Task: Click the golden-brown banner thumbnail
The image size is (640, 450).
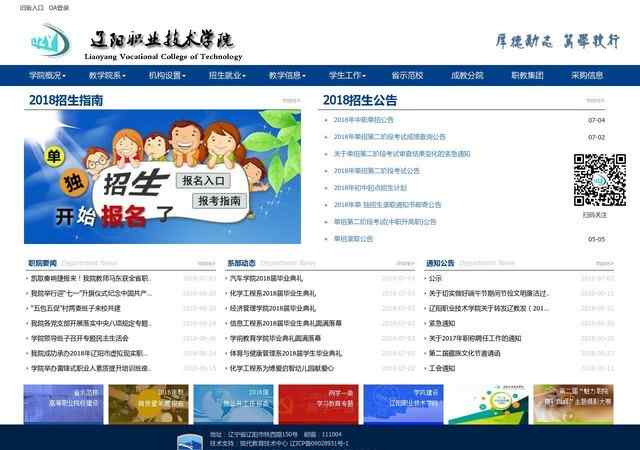Action: (149, 404)
